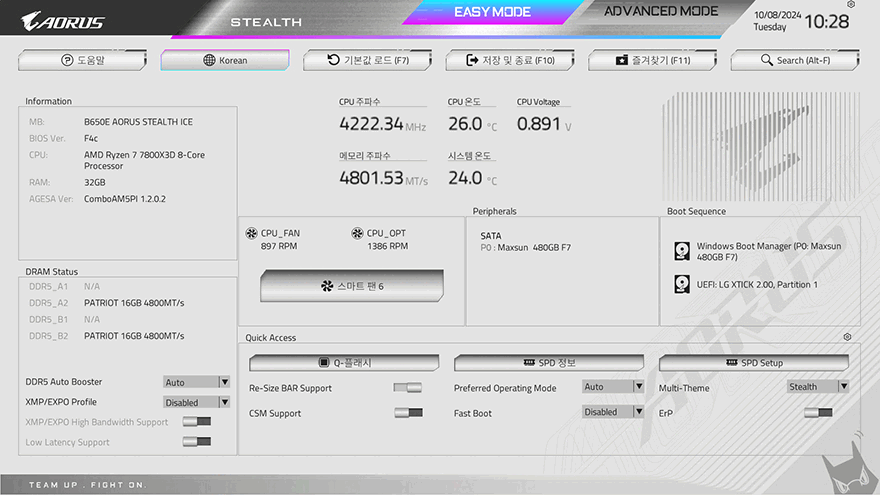The width and height of the screenshot is (880, 495).
Task: Click the favorites folder star icon
Action: [x=621, y=60]
